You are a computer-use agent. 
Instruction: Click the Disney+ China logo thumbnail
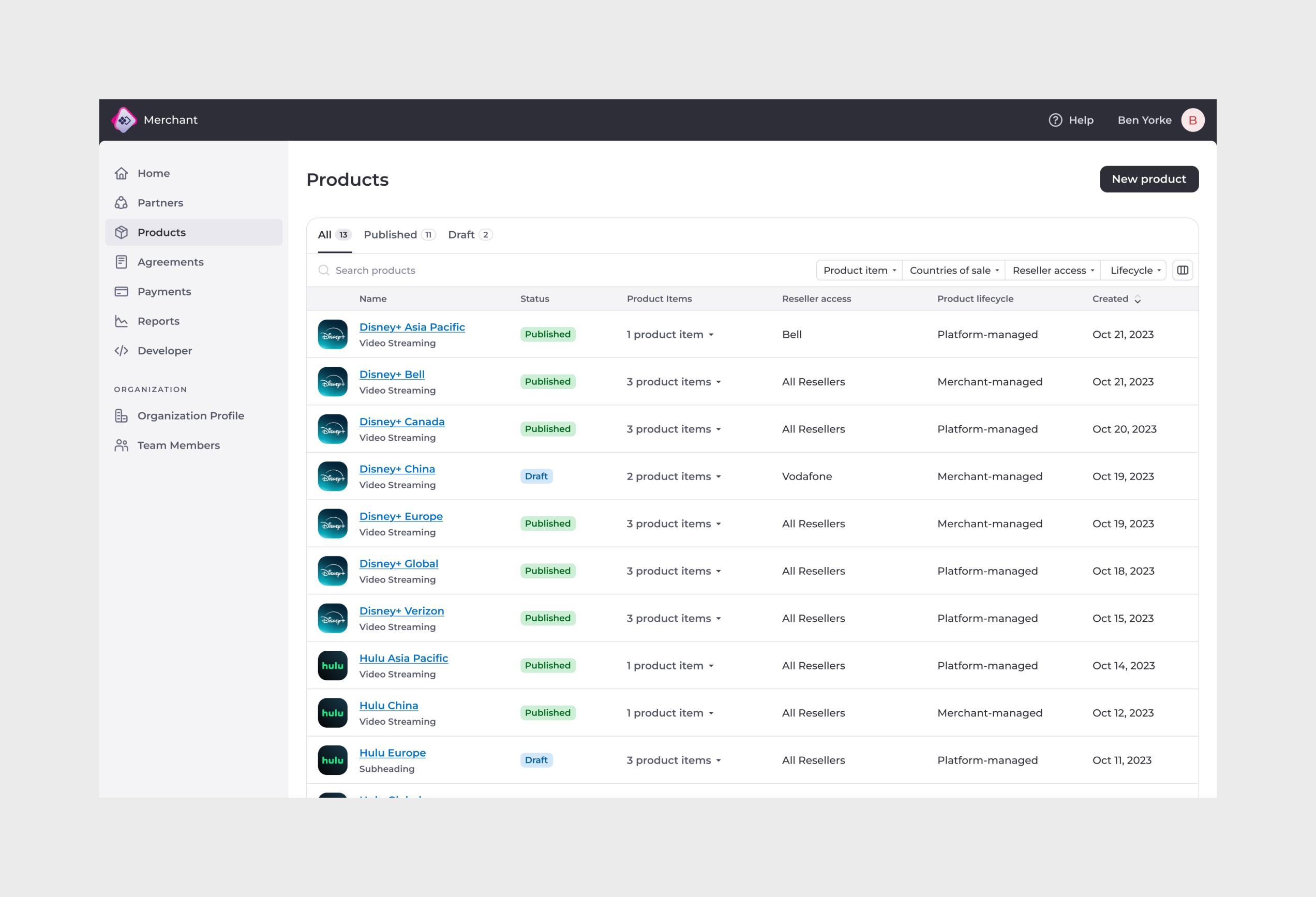(x=333, y=476)
